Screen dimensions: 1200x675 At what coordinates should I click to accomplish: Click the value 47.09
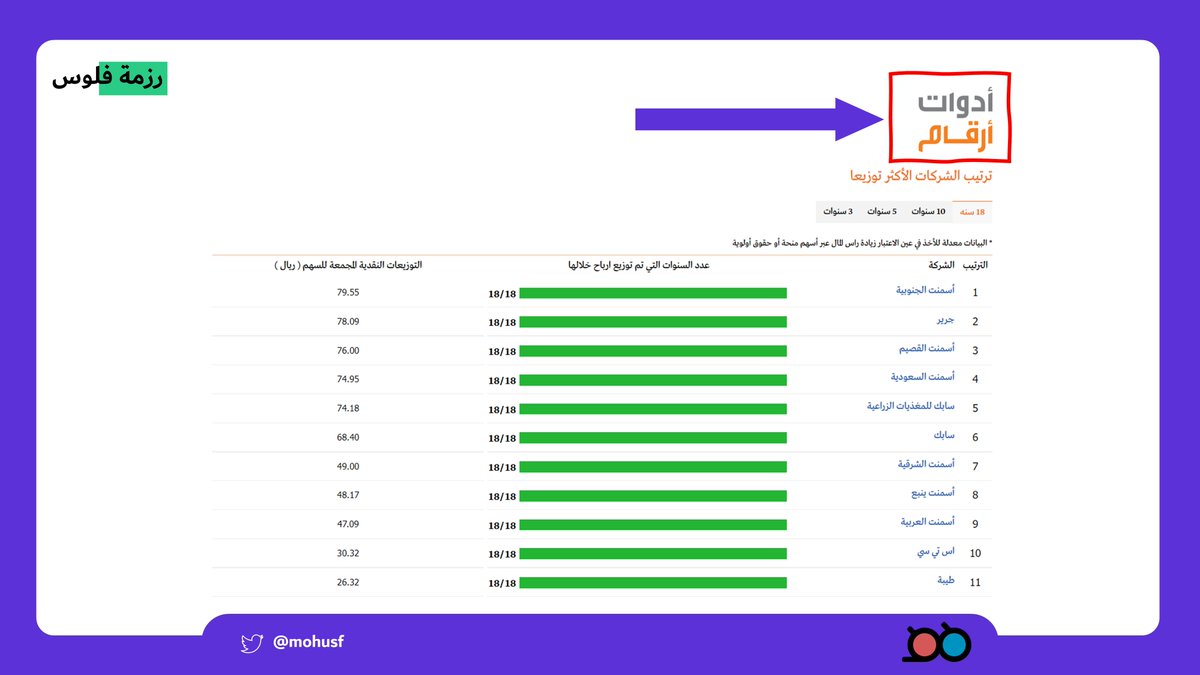tap(348, 524)
